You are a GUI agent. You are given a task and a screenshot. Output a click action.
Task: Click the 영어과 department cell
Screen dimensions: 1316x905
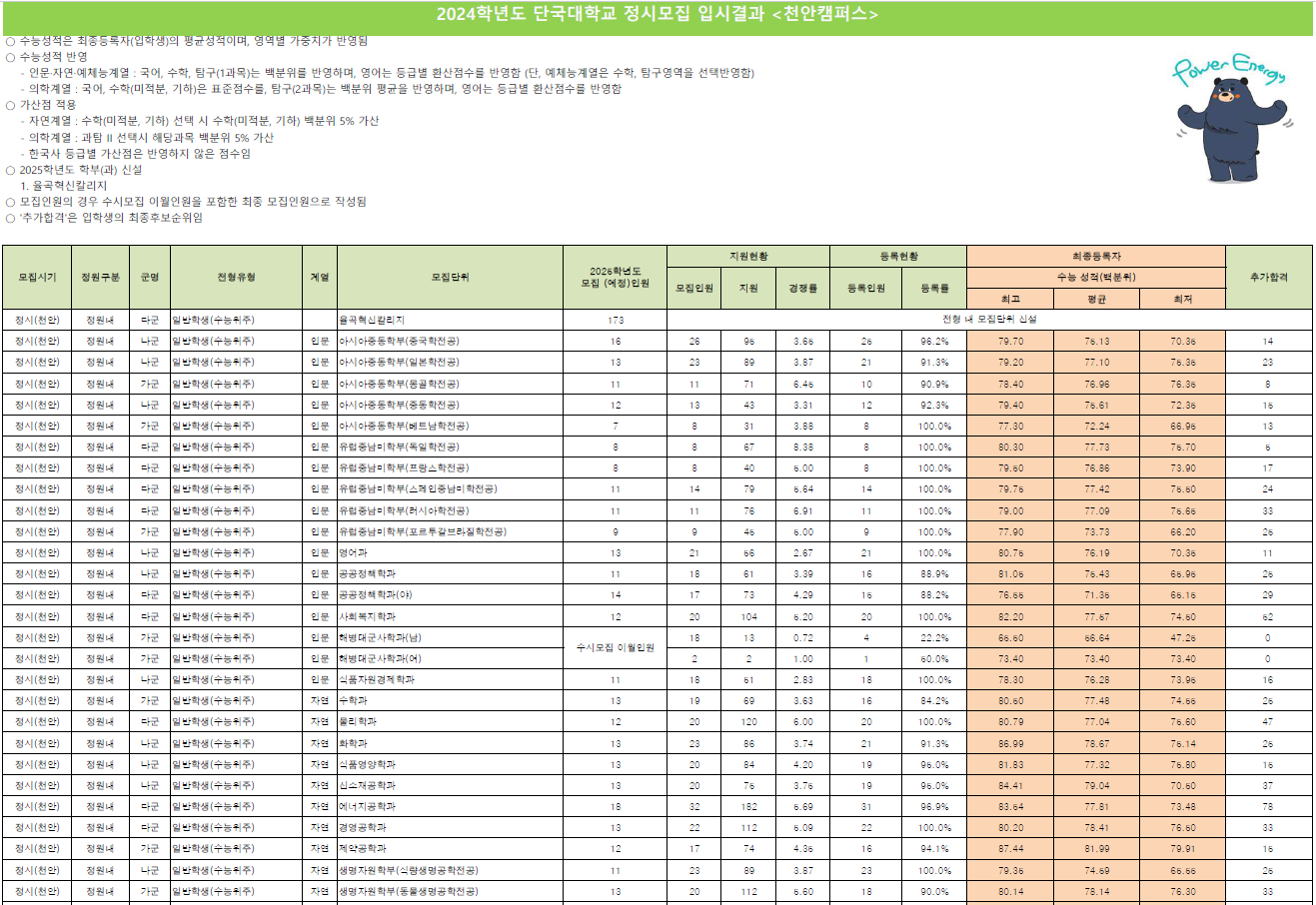click(450, 552)
